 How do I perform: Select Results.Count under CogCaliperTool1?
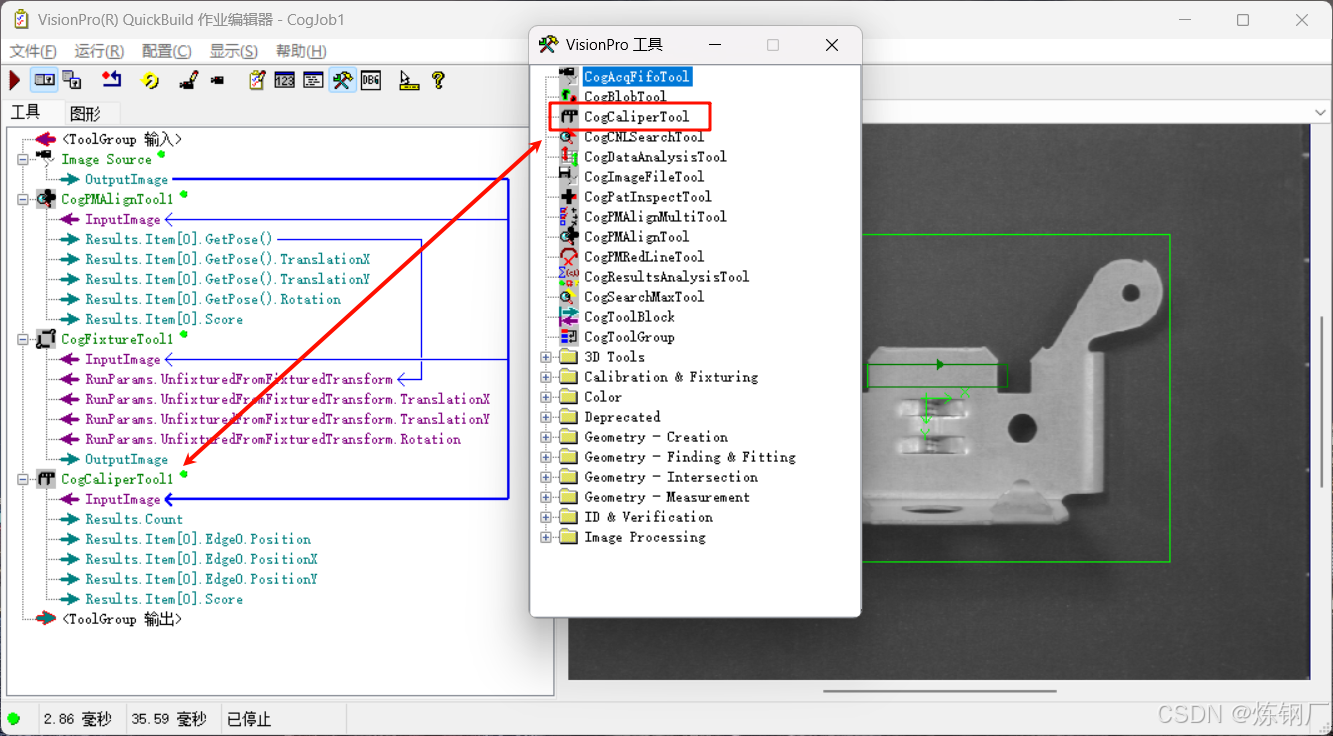click(x=134, y=519)
